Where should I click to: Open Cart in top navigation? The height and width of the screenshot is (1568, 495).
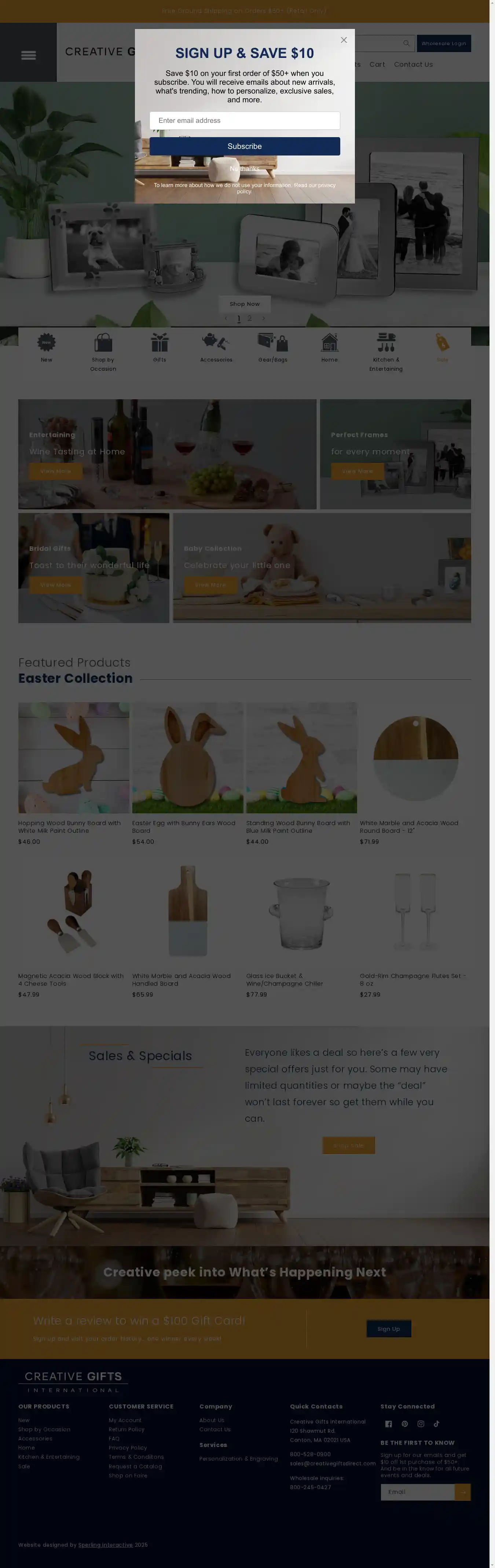click(x=377, y=65)
